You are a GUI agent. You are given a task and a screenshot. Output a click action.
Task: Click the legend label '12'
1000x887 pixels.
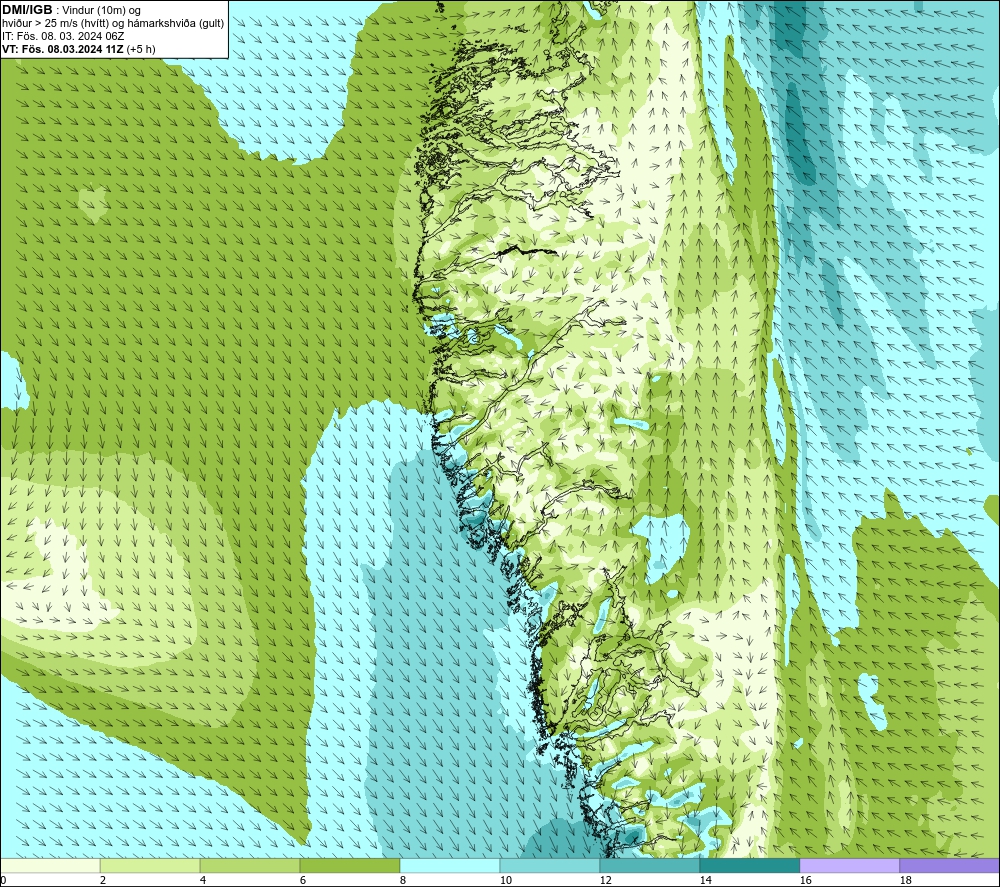pos(605,881)
